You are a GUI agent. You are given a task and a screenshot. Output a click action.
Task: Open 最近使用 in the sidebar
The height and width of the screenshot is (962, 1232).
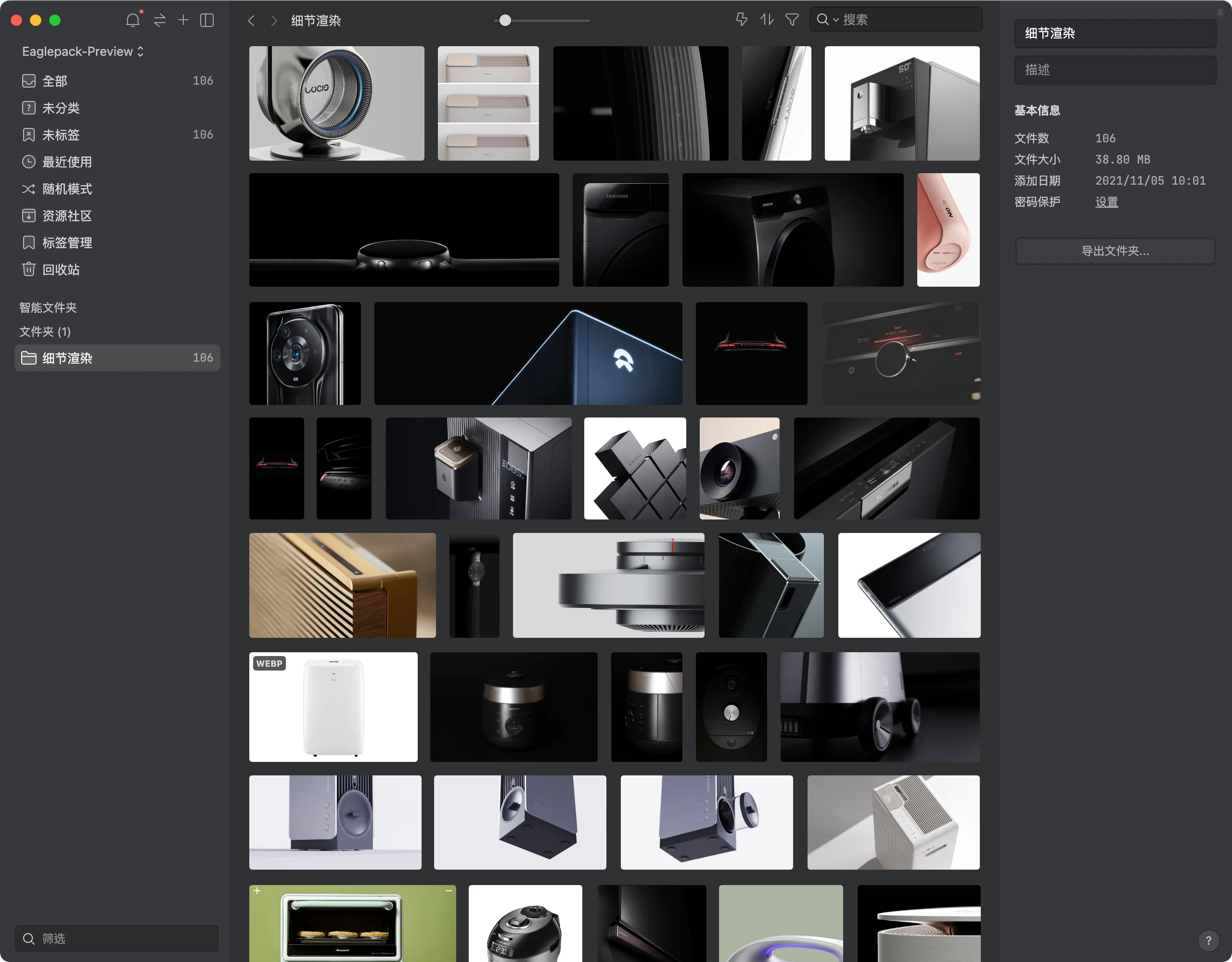coord(117,162)
